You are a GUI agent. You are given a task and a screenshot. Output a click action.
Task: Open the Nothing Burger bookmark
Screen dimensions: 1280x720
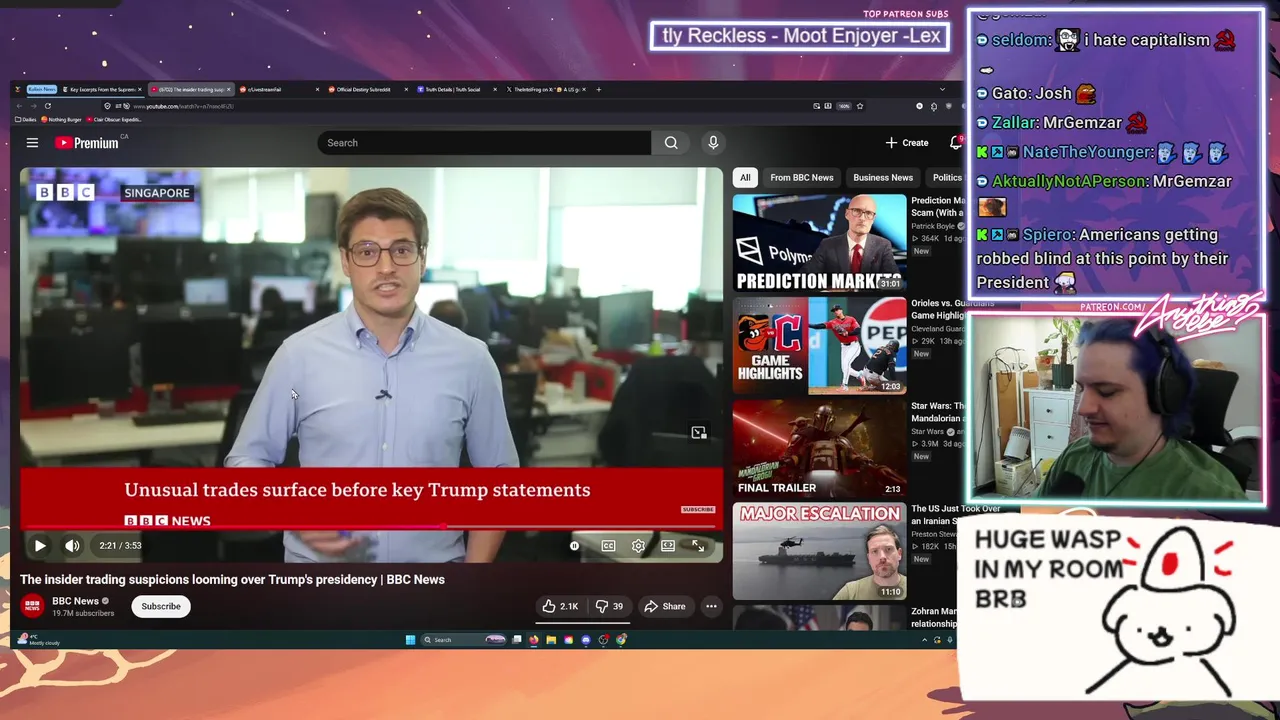pyautogui.click(x=62, y=119)
